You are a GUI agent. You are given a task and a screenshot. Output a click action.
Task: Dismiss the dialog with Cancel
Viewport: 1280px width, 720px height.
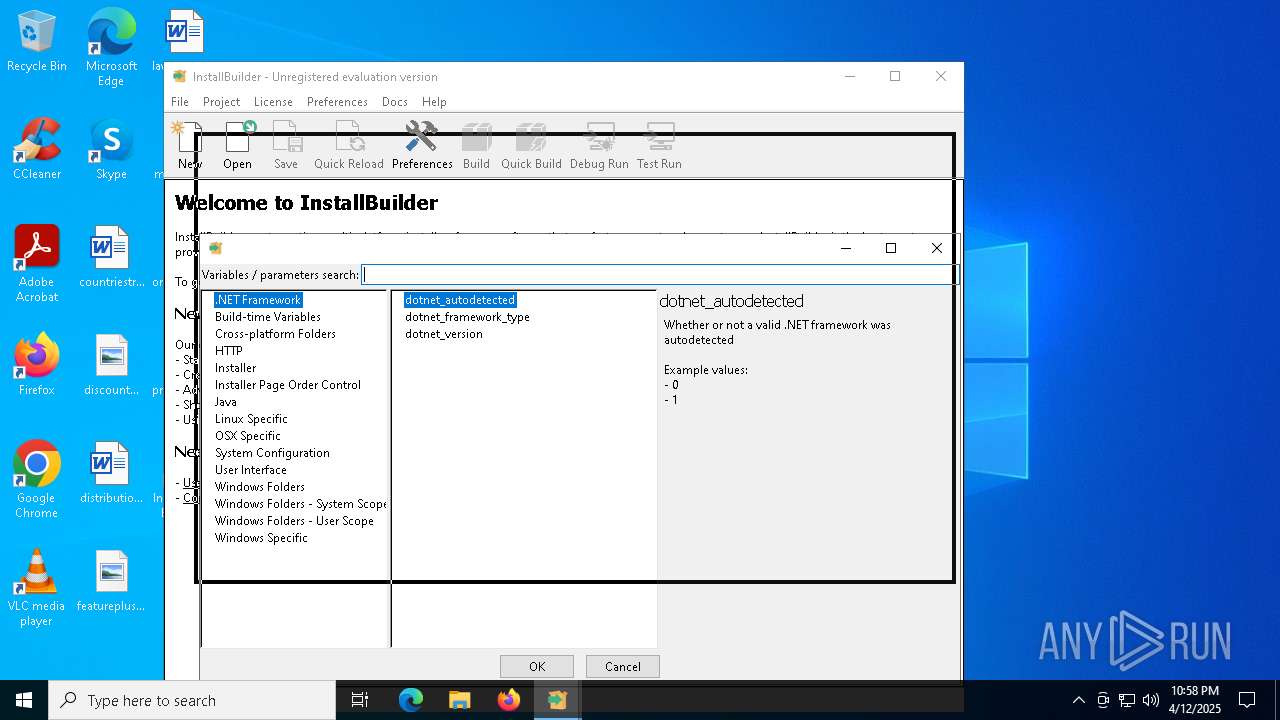coord(623,667)
